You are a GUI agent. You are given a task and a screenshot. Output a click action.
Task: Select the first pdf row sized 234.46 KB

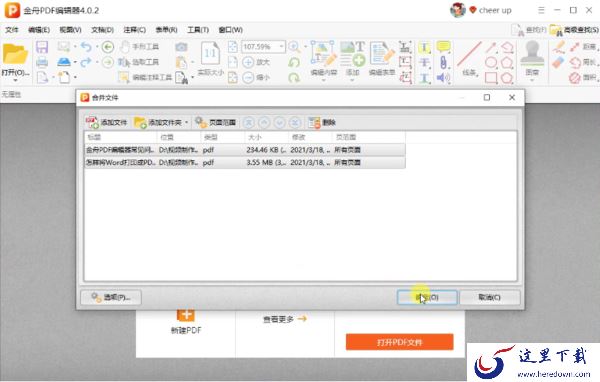[245, 150]
